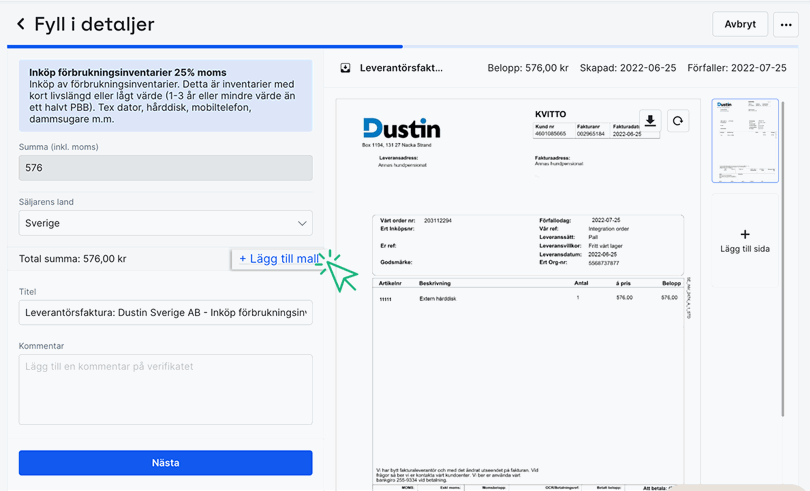Rotate the invoice preview
Screen dimensions: 810x491
click(677, 121)
